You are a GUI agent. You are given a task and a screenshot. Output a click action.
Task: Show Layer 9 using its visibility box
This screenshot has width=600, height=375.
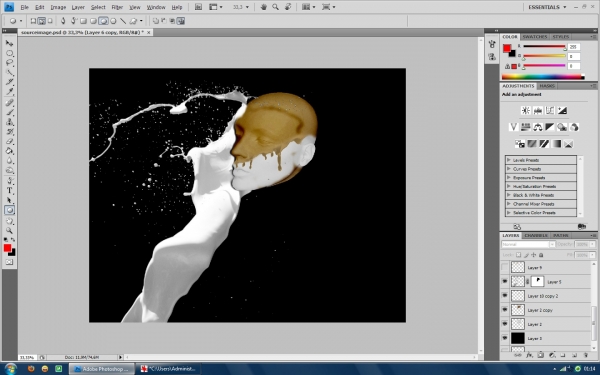(505, 267)
